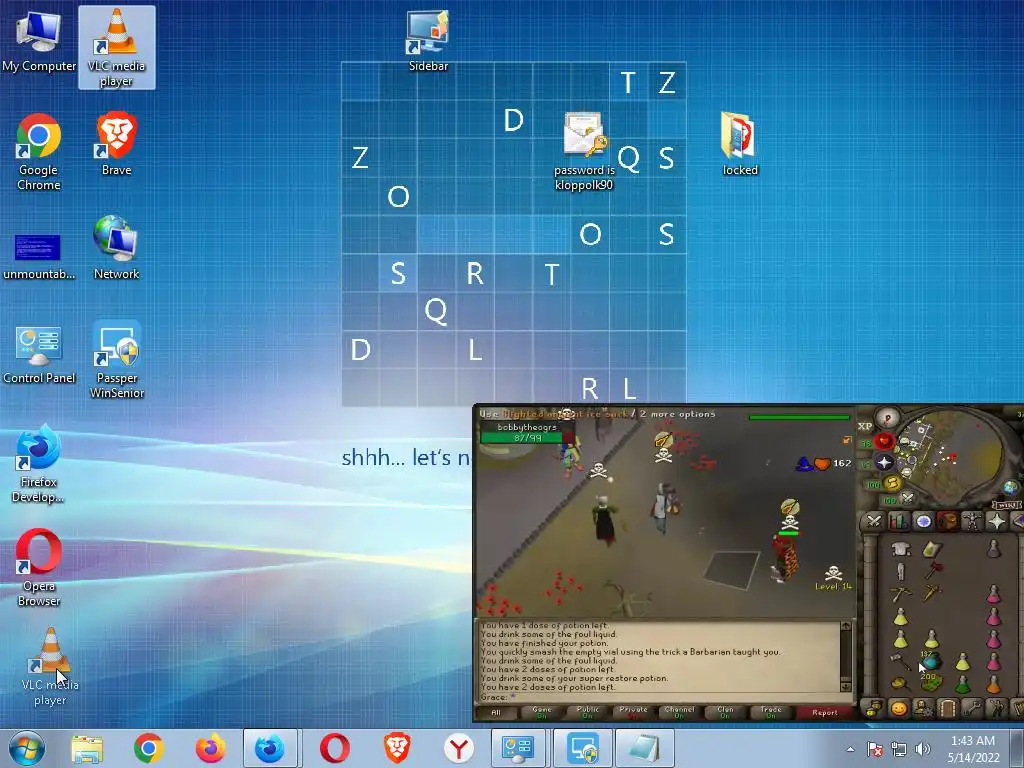The image size is (1024, 768).
Task: Select the My Computer desktop icon
Action: coord(39,40)
